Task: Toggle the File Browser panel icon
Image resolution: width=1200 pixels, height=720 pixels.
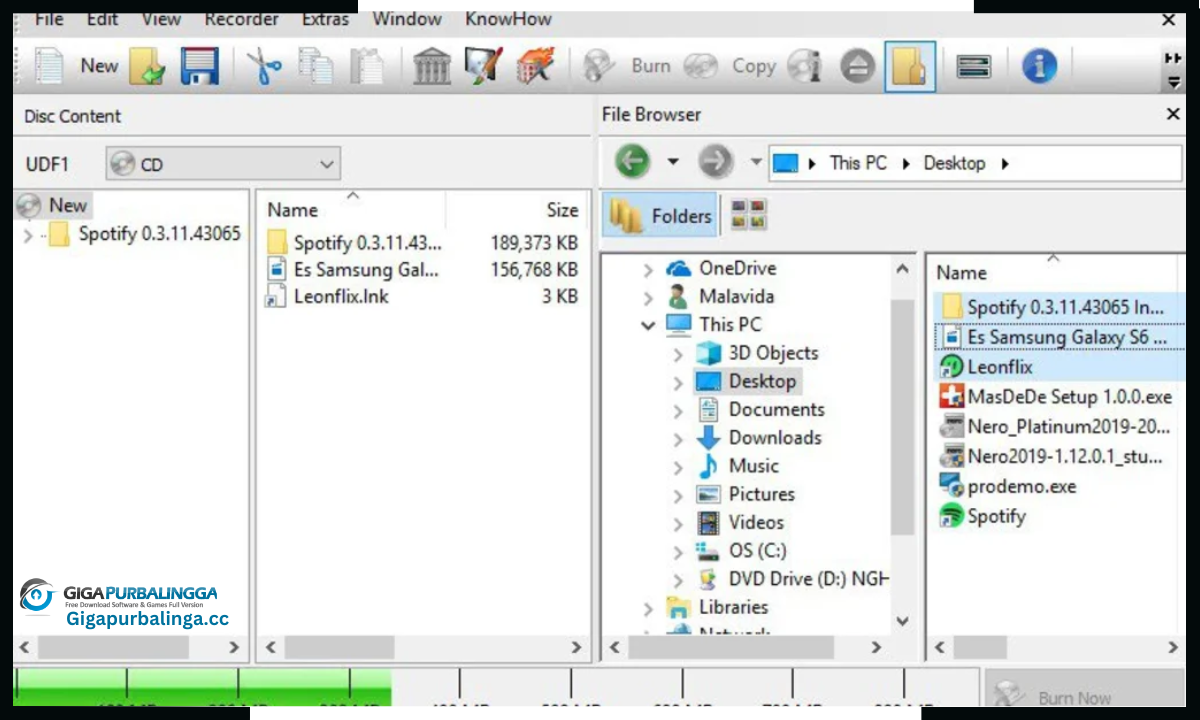Action: (x=910, y=66)
